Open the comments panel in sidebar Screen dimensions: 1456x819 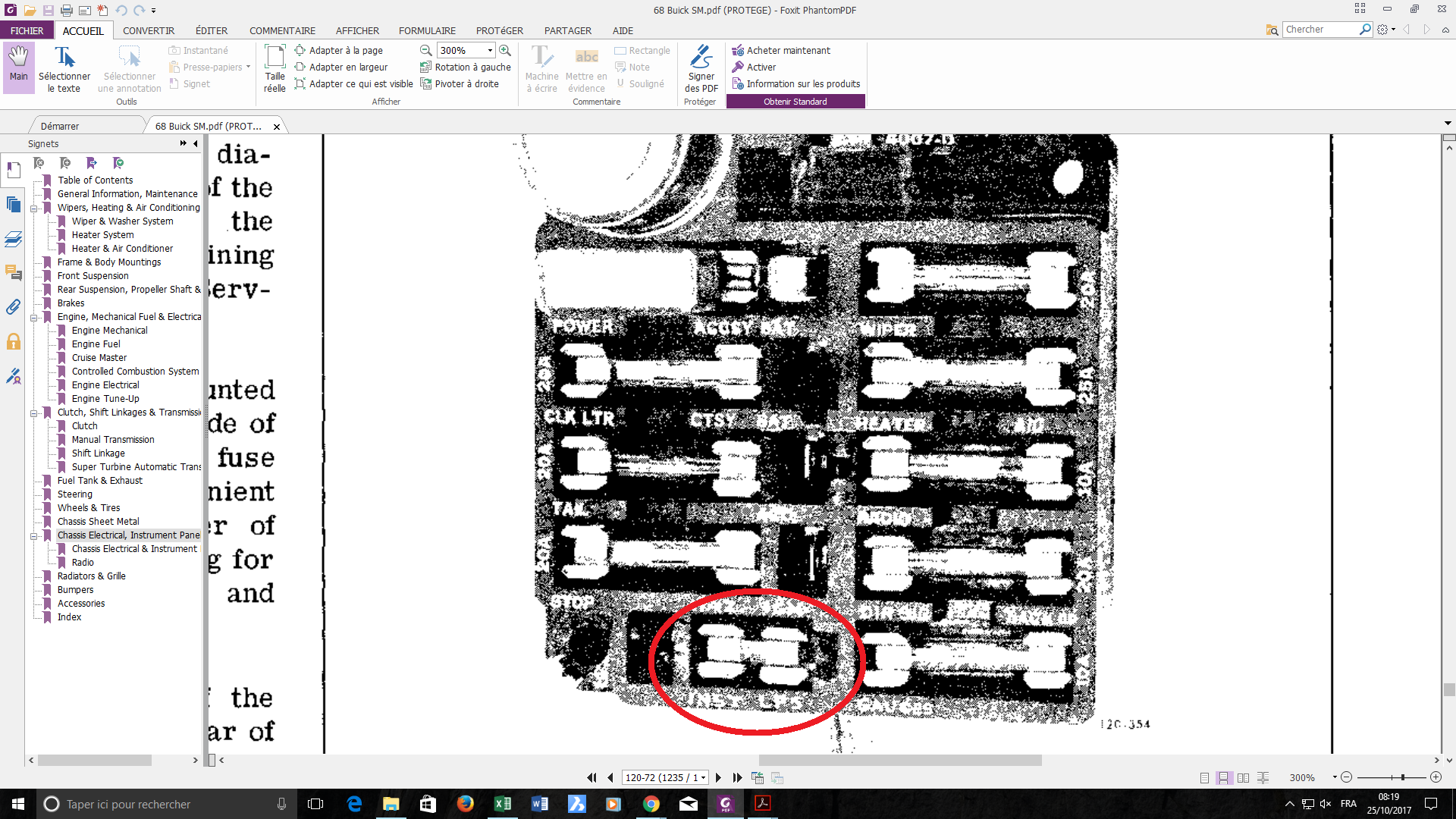(x=13, y=272)
